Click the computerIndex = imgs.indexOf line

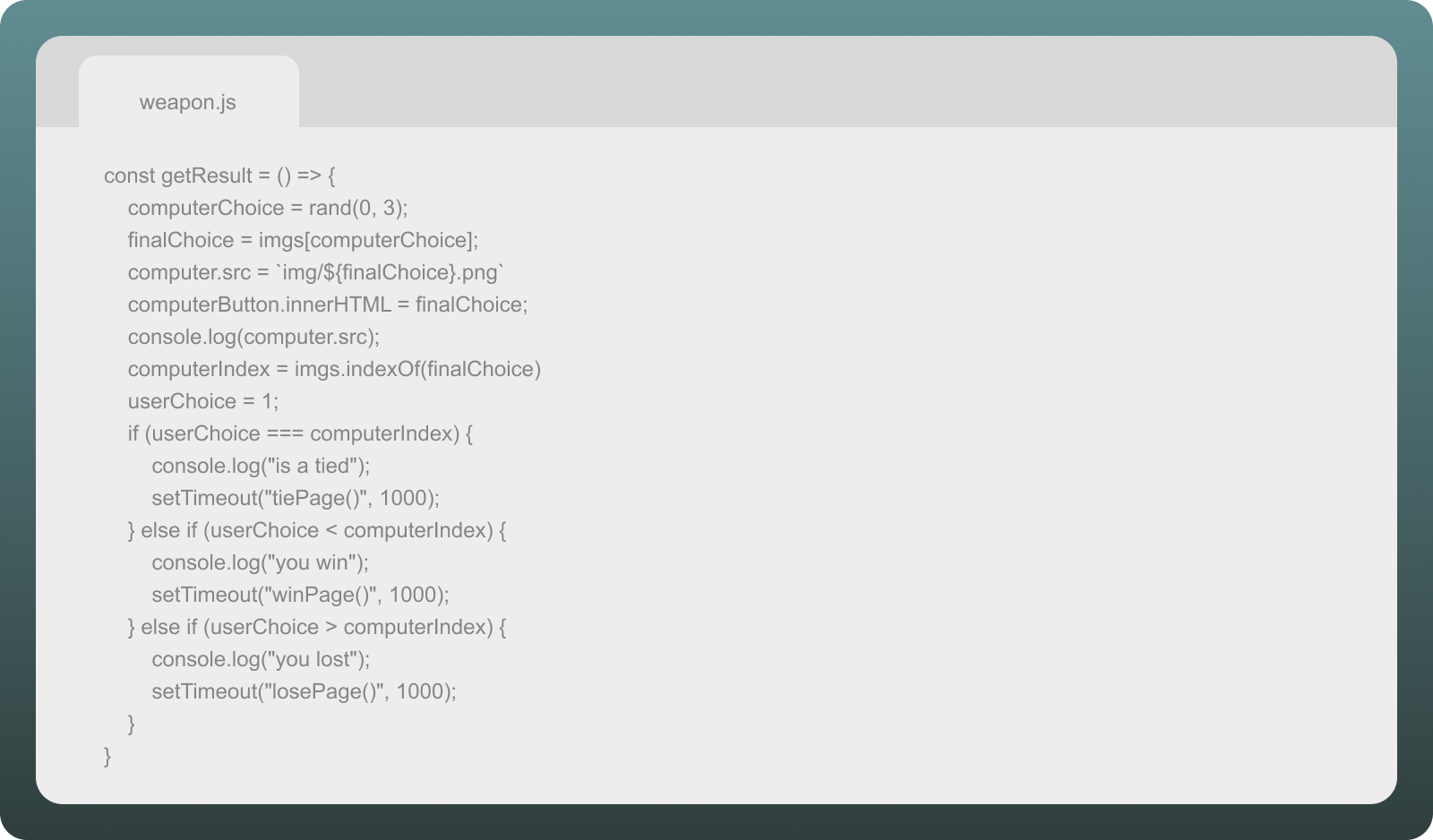(334, 369)
